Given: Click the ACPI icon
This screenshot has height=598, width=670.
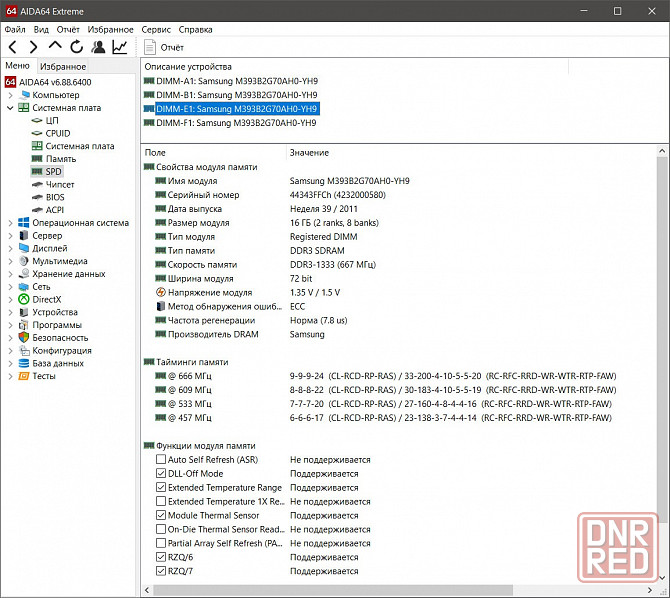Looking at the screenshot, I should point(37,210).
